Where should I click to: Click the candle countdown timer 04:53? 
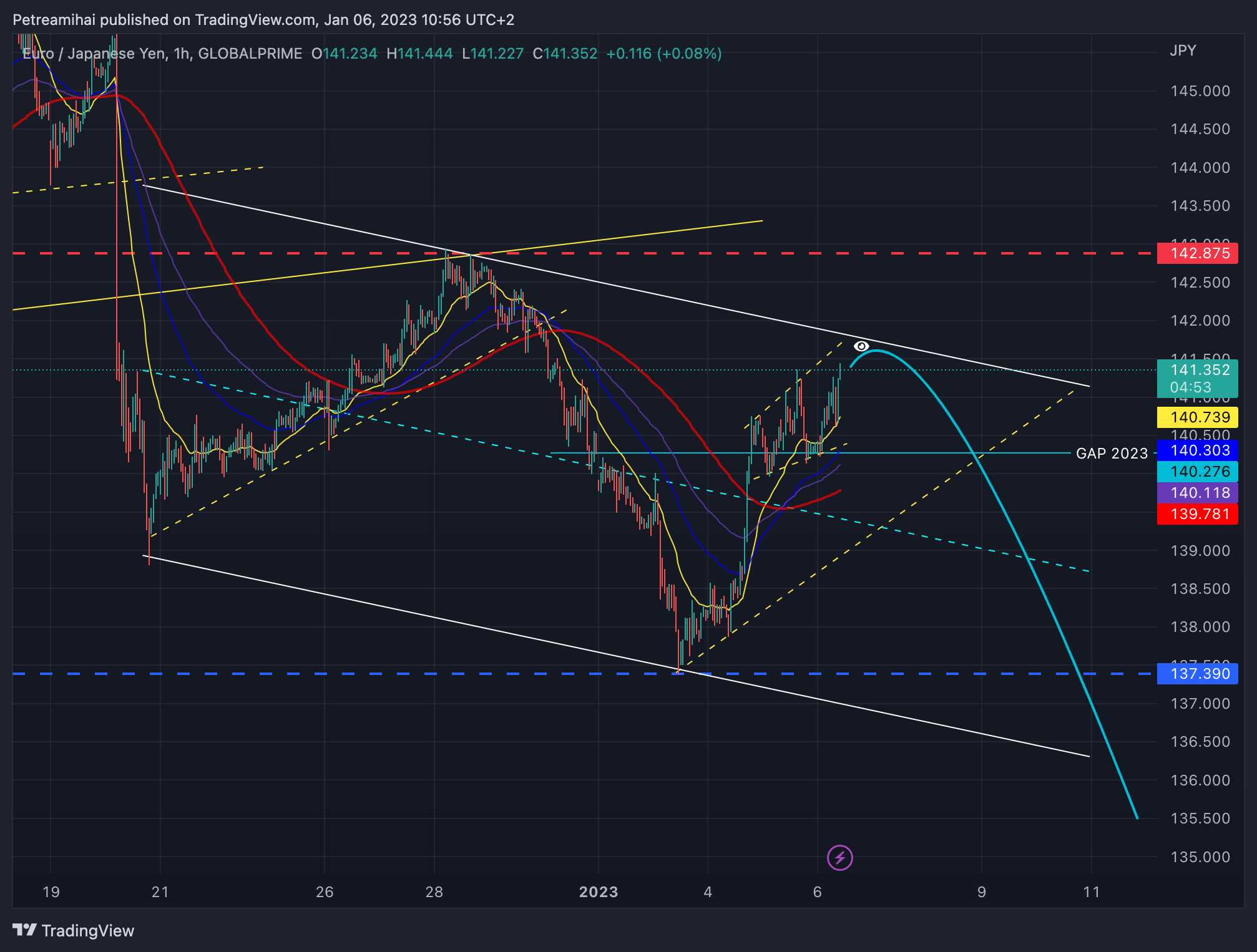point(1190,387)
